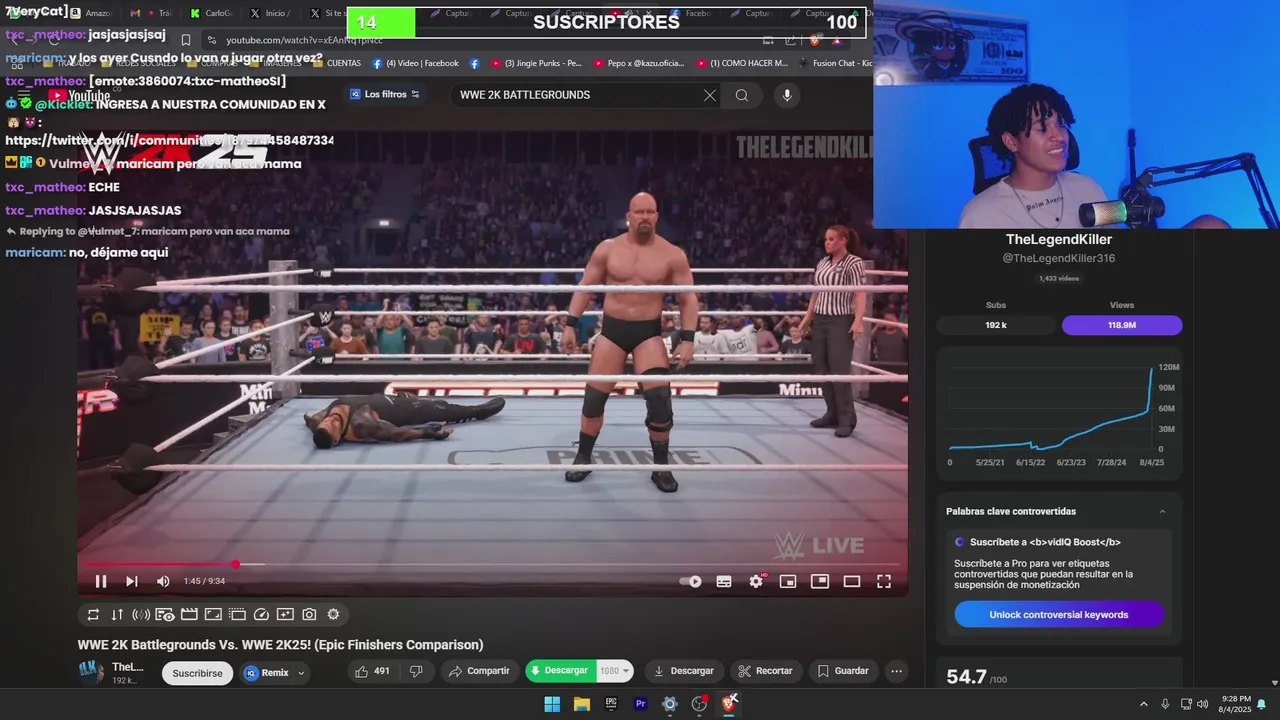Screen dimensions: 1280x720
Task: Clip the video with Recortar
Action: click(x=765, y=671)
